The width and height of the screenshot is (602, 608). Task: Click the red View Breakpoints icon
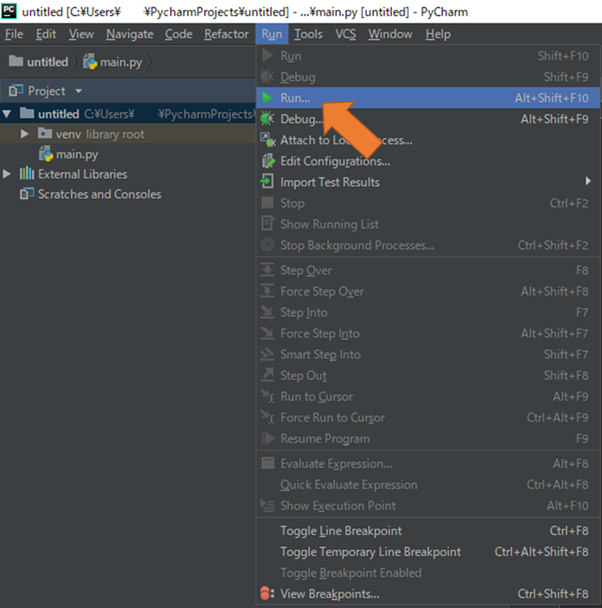(x=267, y=593)
